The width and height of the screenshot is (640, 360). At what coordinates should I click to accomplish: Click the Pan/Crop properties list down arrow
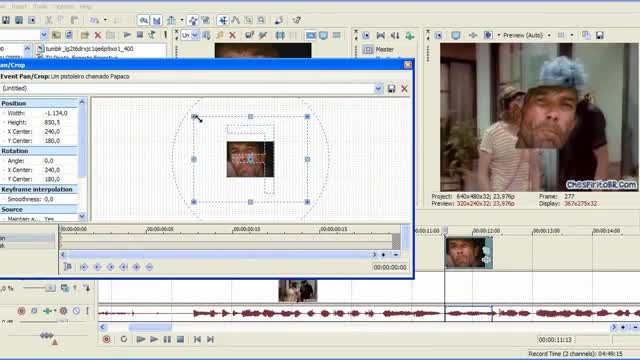[82, 216]
